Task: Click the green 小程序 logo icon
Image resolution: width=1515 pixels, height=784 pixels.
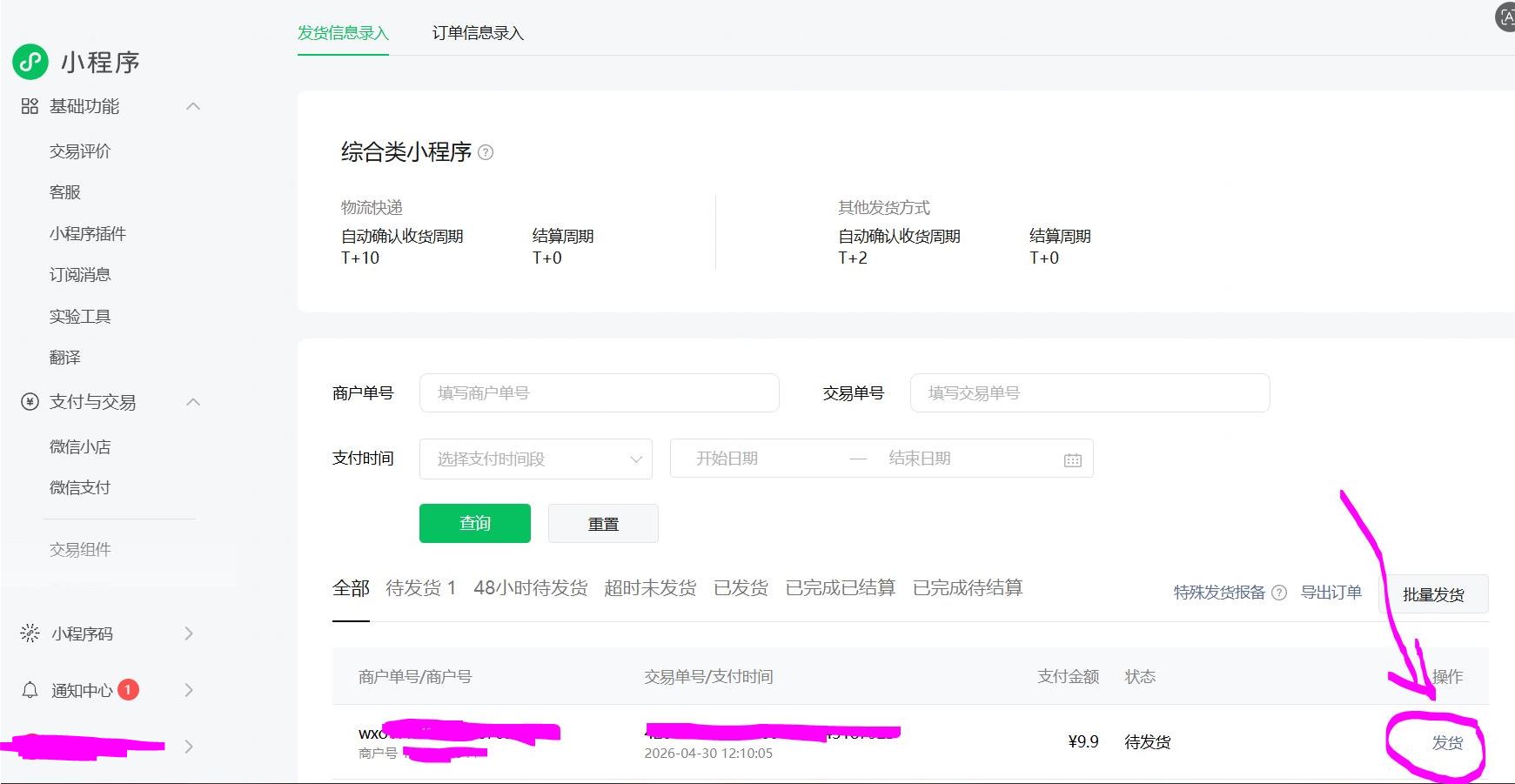Action: (x=30, y=62)
